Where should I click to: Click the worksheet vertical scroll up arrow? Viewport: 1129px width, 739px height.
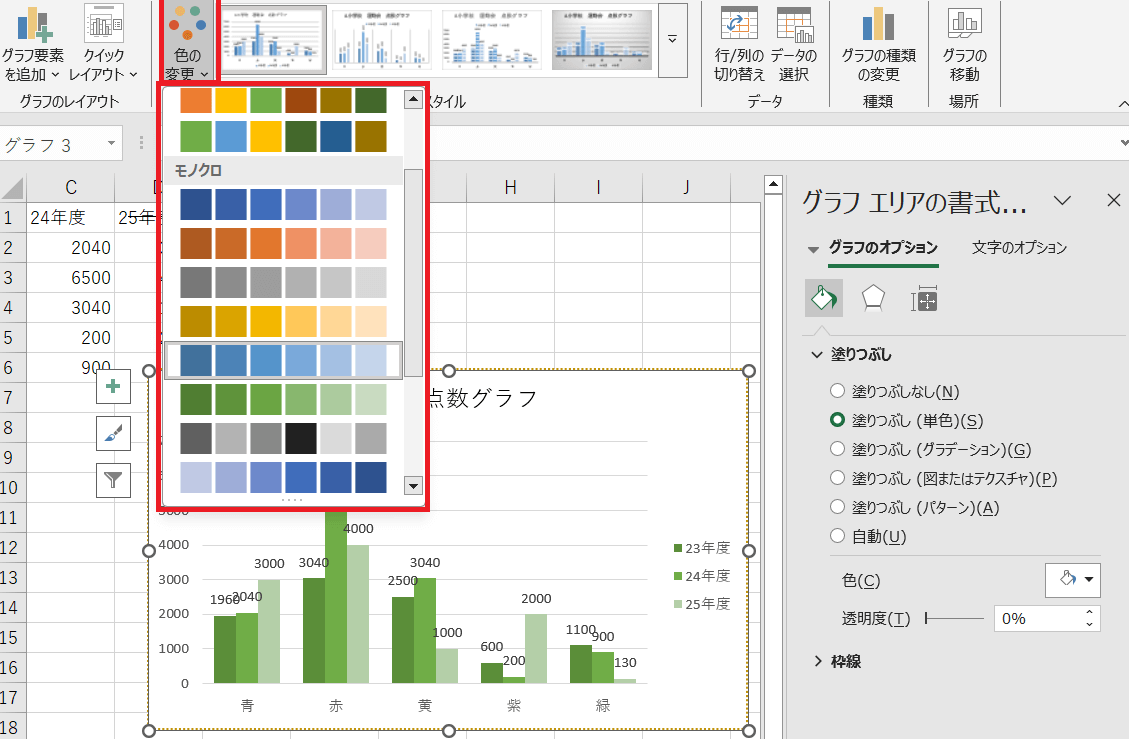pyautogui.click(x=773, y=184)
